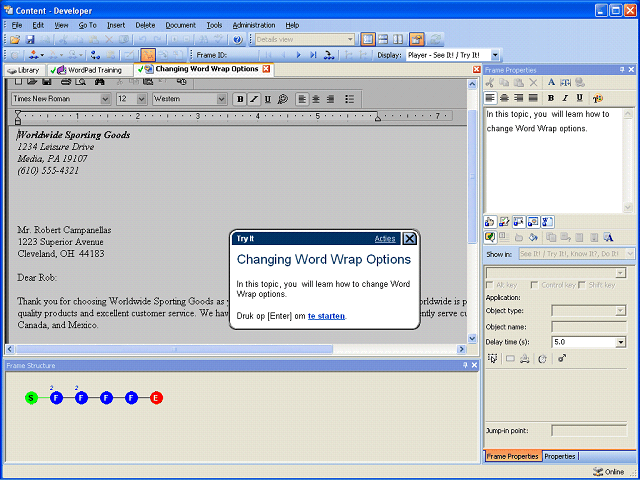Open the font size 12 dropdown
Image resolution: width=640 pixels, height=480 pixels.
[141, 99]
